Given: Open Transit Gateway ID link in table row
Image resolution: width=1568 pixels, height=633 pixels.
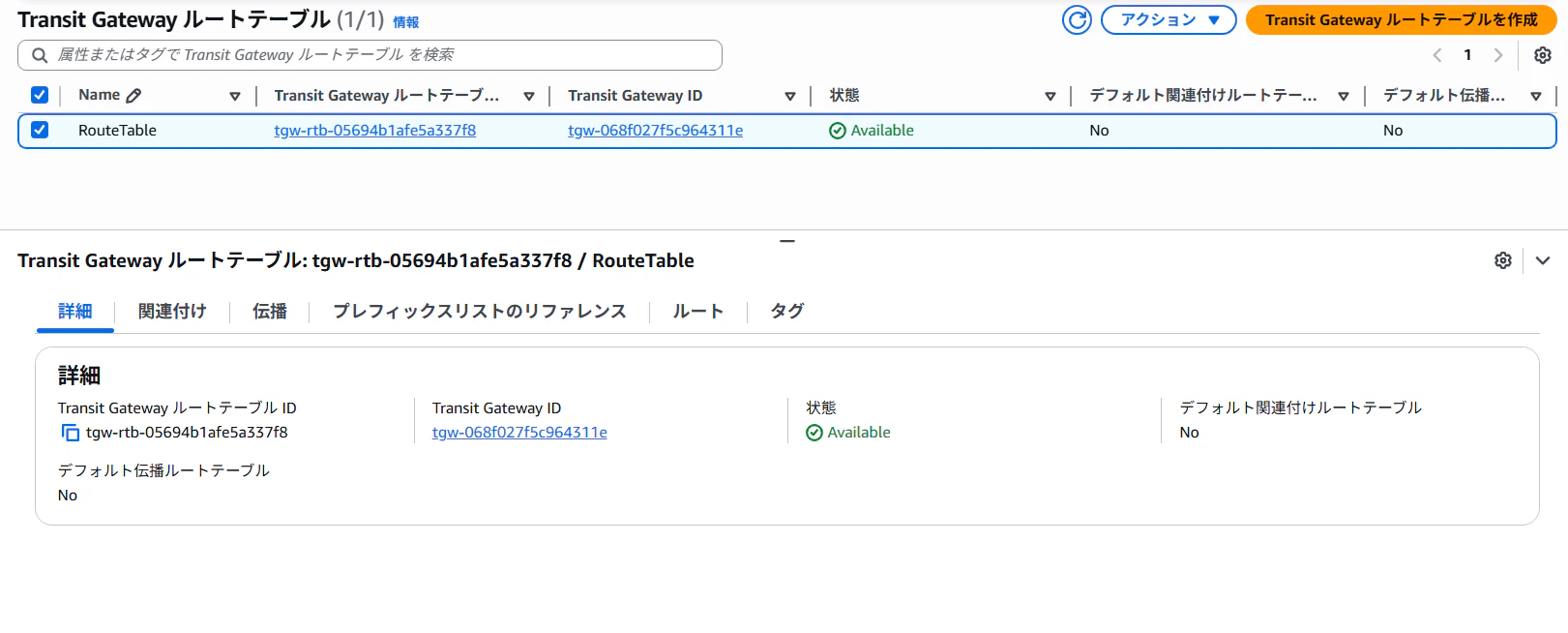Looking at the screenshot, I should pos(656,131).
